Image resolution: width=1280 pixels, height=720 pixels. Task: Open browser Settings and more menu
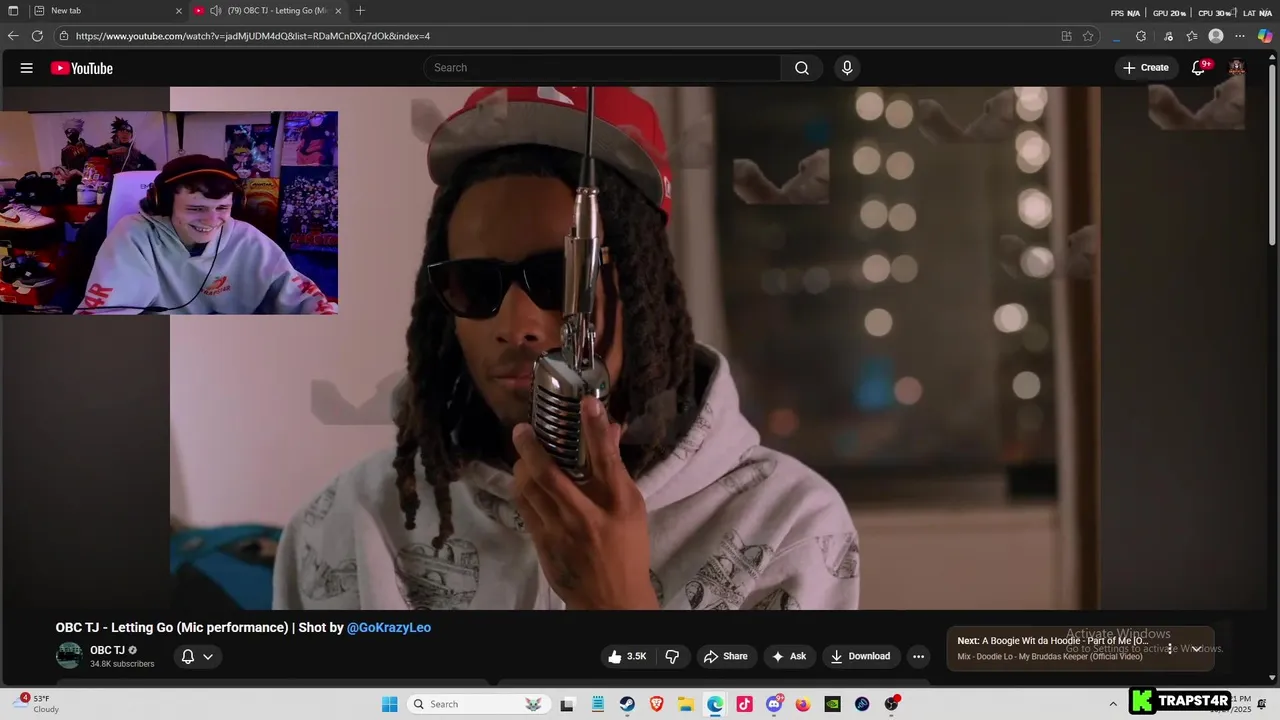click(1241, 36)
